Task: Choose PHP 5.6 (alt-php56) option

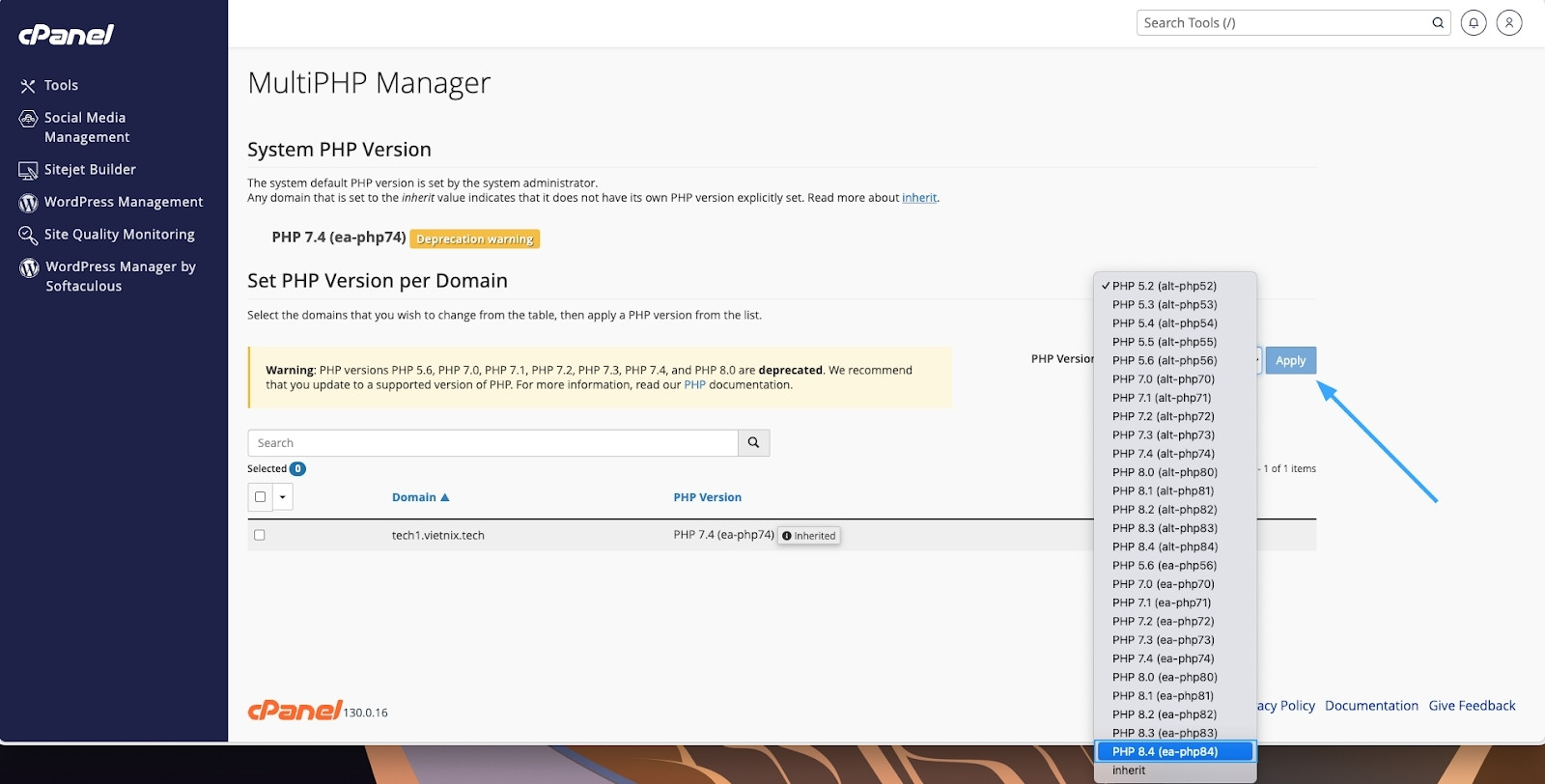Action: click(x=1175, y=361)
